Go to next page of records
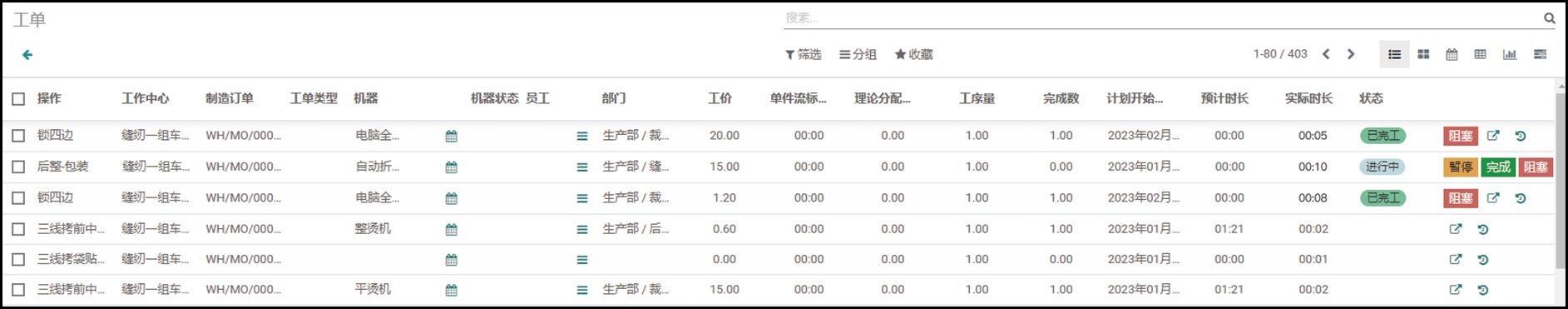Viewport: 1568px width, 309px height. (1351, 54)
